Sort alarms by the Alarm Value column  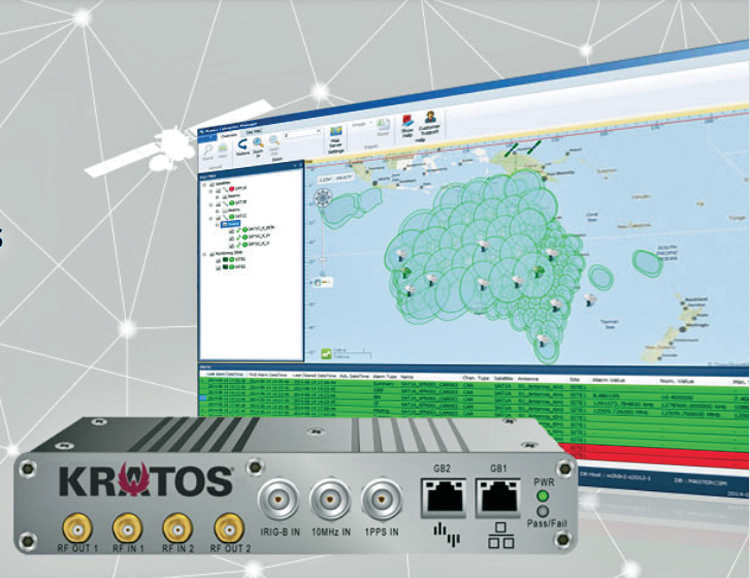pos(609,380)
